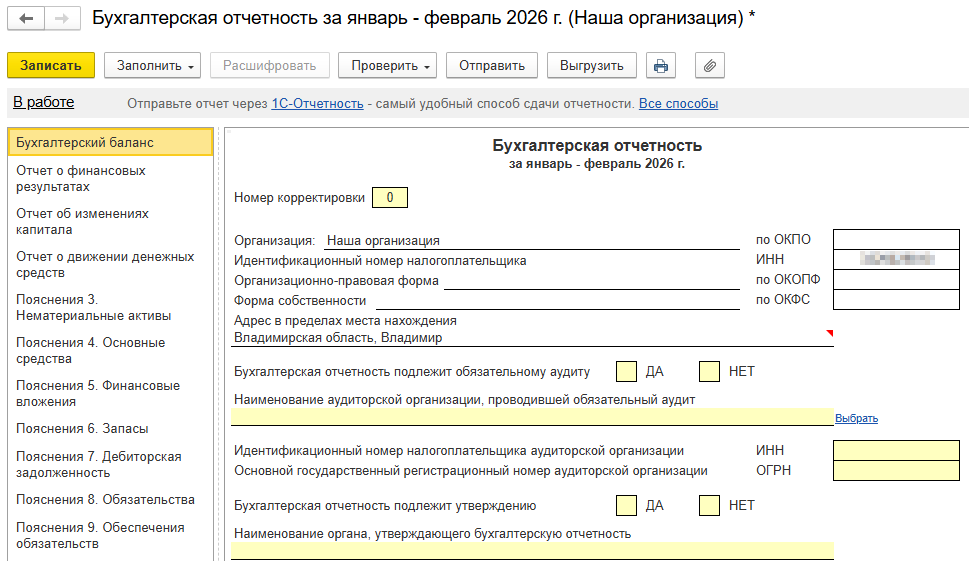Open attachments via the paperclip icon

709,65
